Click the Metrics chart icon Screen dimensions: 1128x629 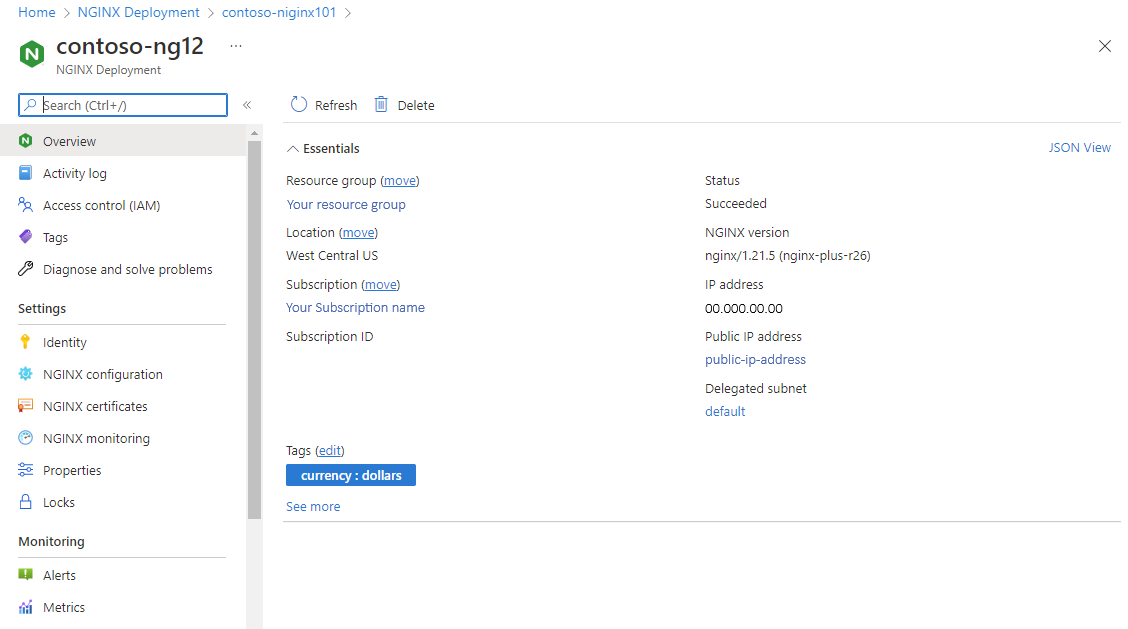26,607
